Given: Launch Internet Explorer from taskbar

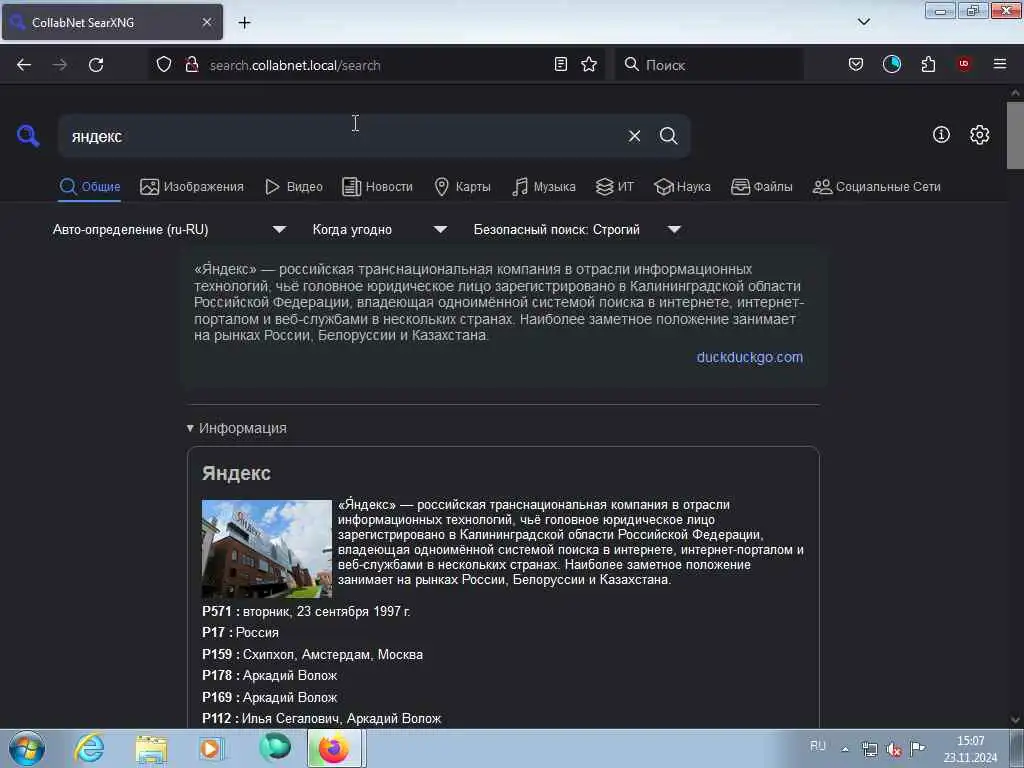Looking at the screenshot, I should (89, 748).
